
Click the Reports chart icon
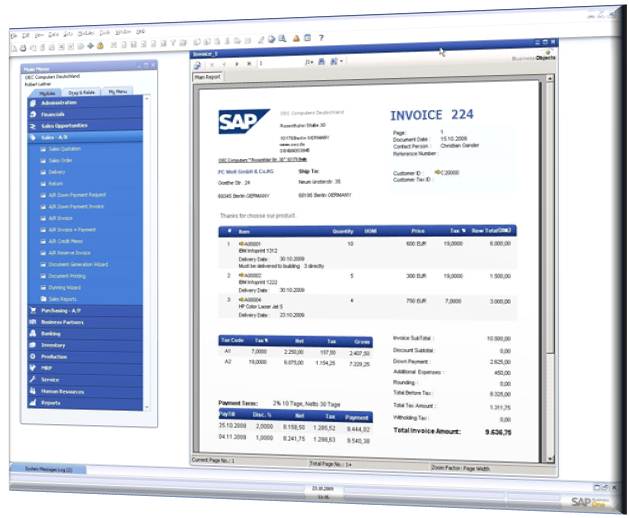[33, 402]
